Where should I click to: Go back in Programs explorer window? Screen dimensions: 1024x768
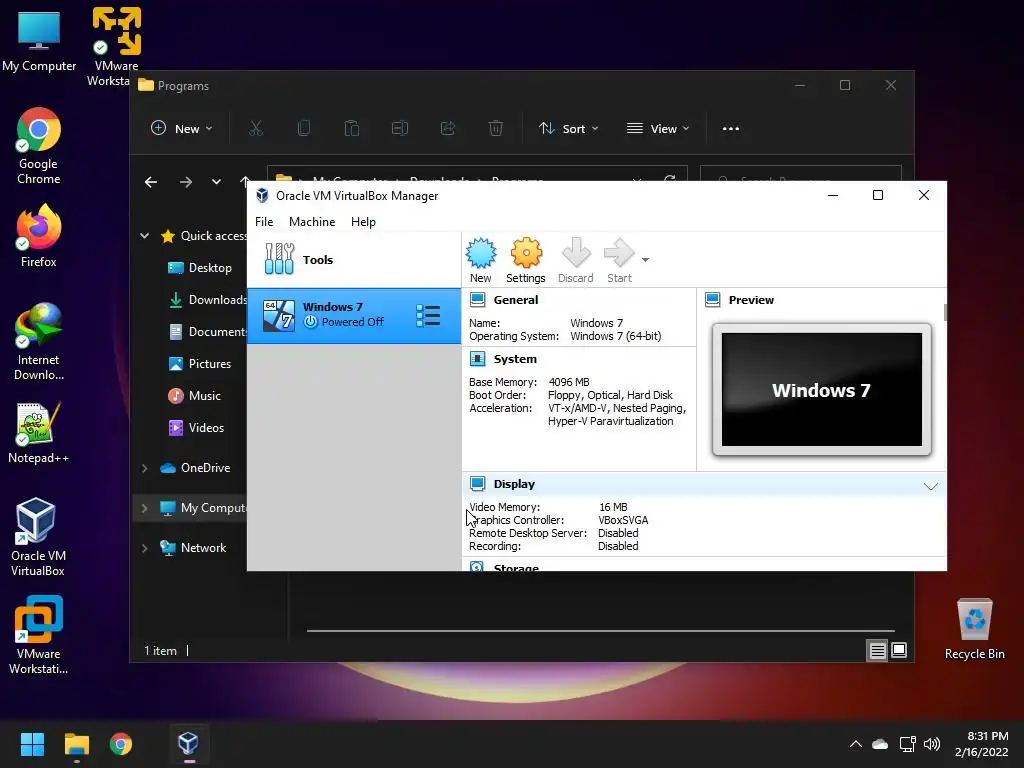pyautogui.click(x=151, y=182)
